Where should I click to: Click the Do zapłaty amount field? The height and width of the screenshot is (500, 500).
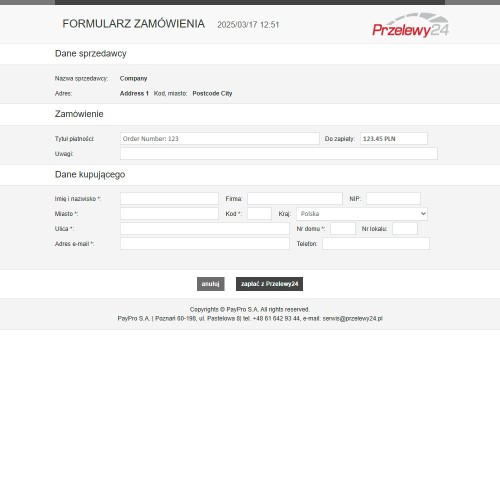click(394, 139)
